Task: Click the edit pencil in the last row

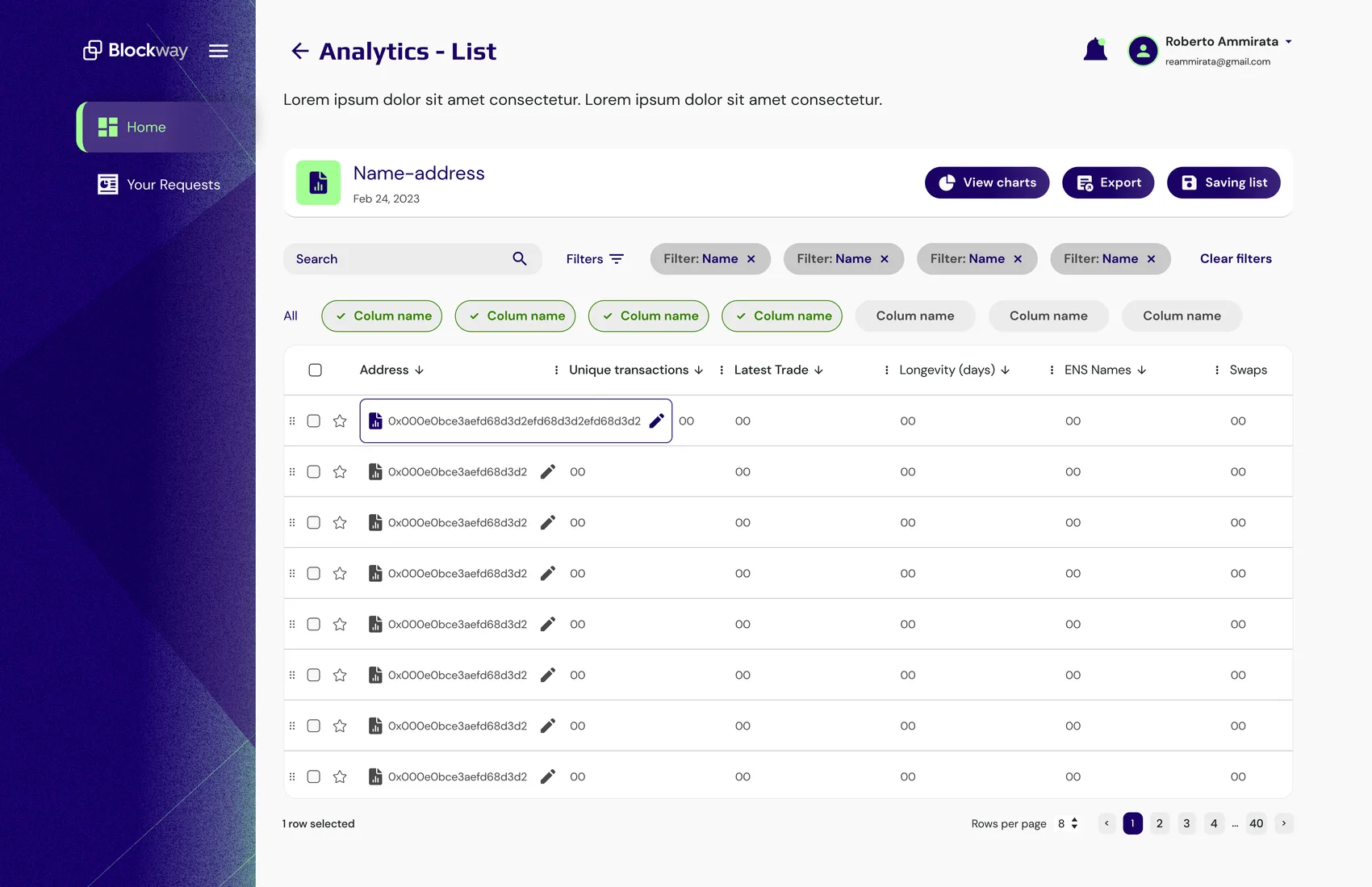Action: tap(548, 777)
